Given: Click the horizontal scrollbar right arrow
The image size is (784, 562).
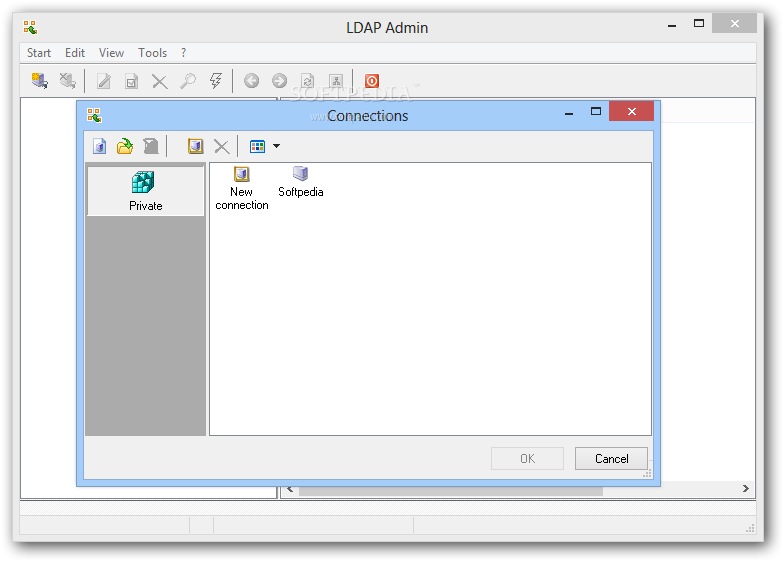Looking at the screenshot, I should pyautogui.click(x=746, y=488).
